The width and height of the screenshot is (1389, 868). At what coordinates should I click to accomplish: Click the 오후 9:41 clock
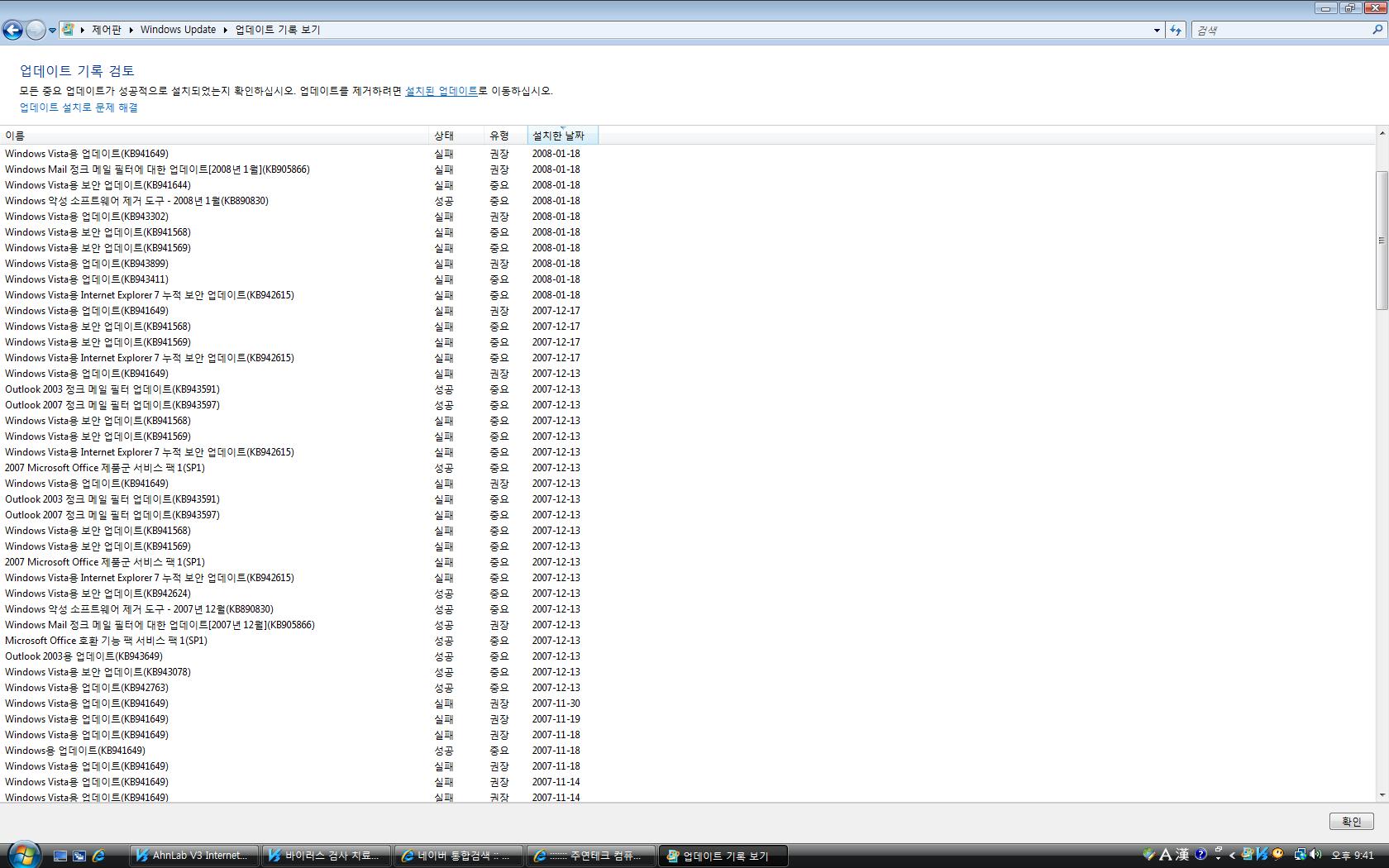[x=1353, y=856]
